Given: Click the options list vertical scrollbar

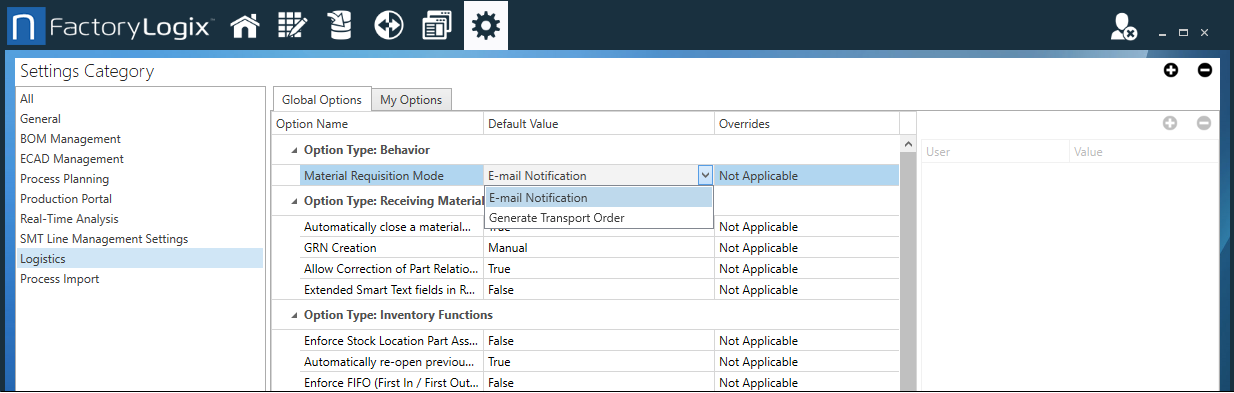Looking at the screenshot, I should click(908, 272).
